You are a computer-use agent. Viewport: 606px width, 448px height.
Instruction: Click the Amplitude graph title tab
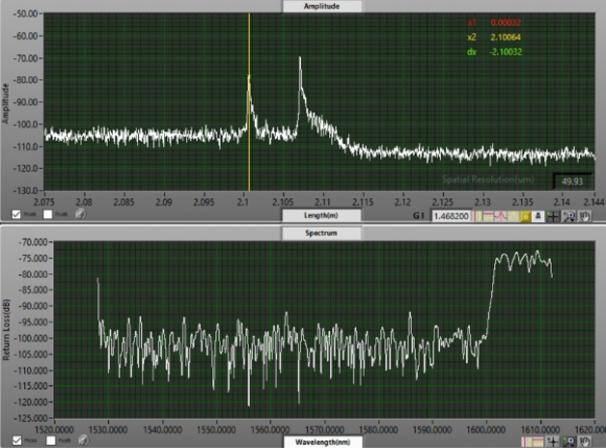[x=308, y=6]
